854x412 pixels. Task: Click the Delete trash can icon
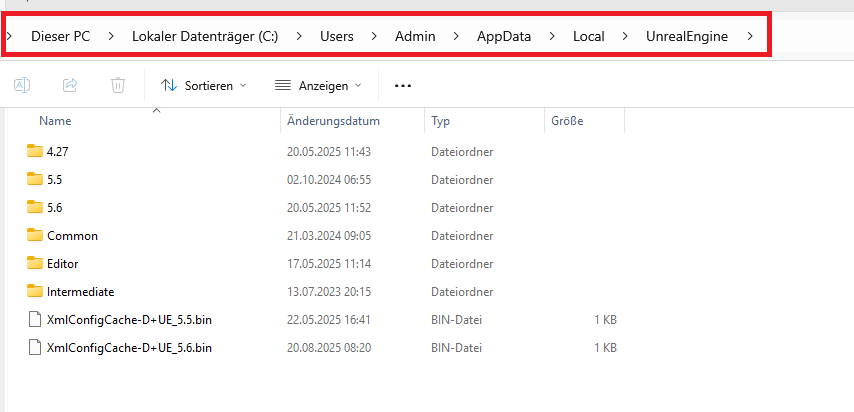coord(118,86)
